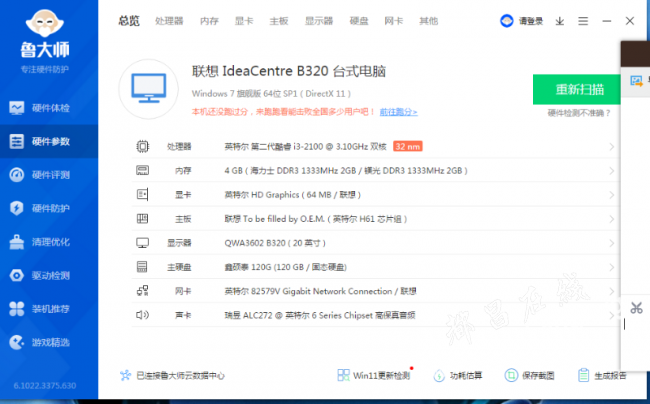Click 4 GB DDR3 1333MHz memory text
The image size is (650, 404).
pos(346,171)
